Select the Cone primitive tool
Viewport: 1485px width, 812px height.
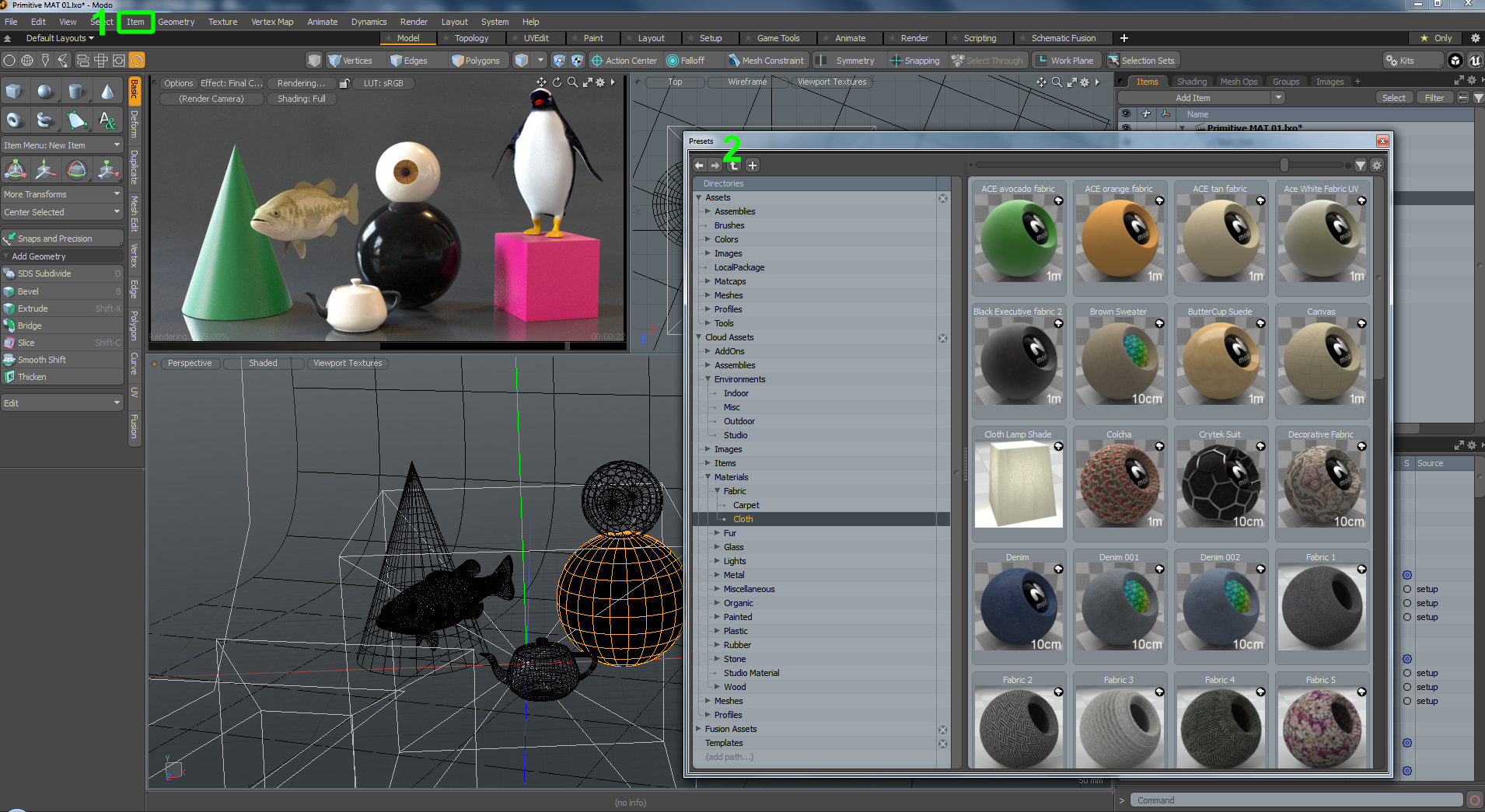(x=107, y=92)
